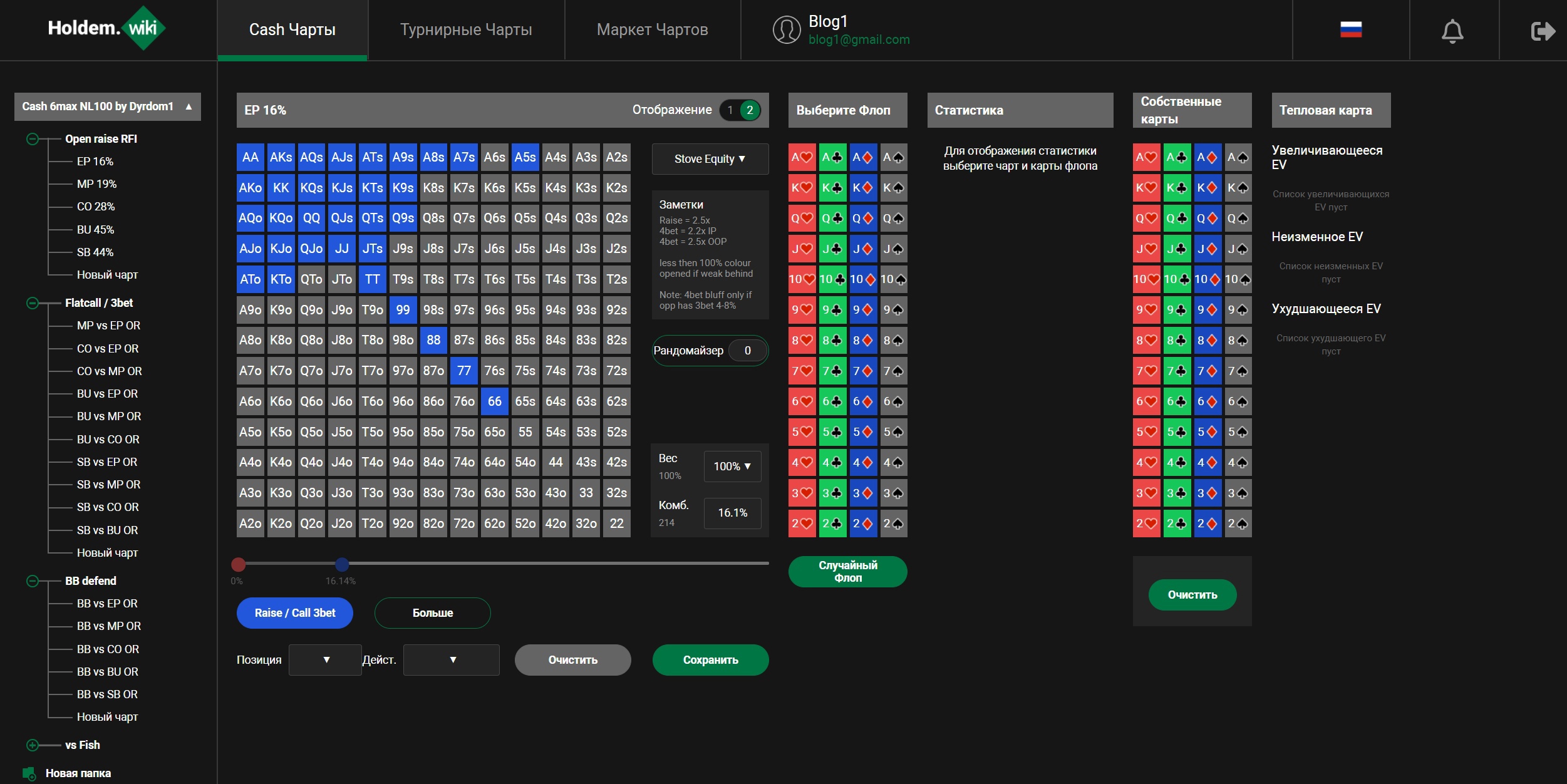1567x784 pixels.
Task: Toggle the 55 hand cell
Action: click(525, 432)
